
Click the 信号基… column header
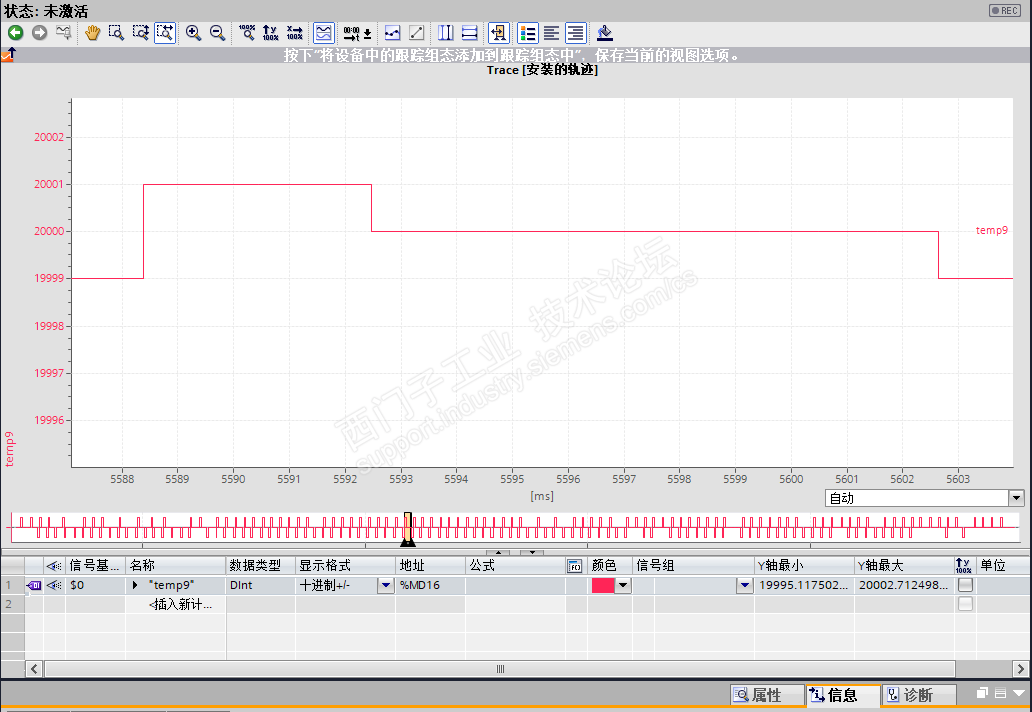[95, 565]
